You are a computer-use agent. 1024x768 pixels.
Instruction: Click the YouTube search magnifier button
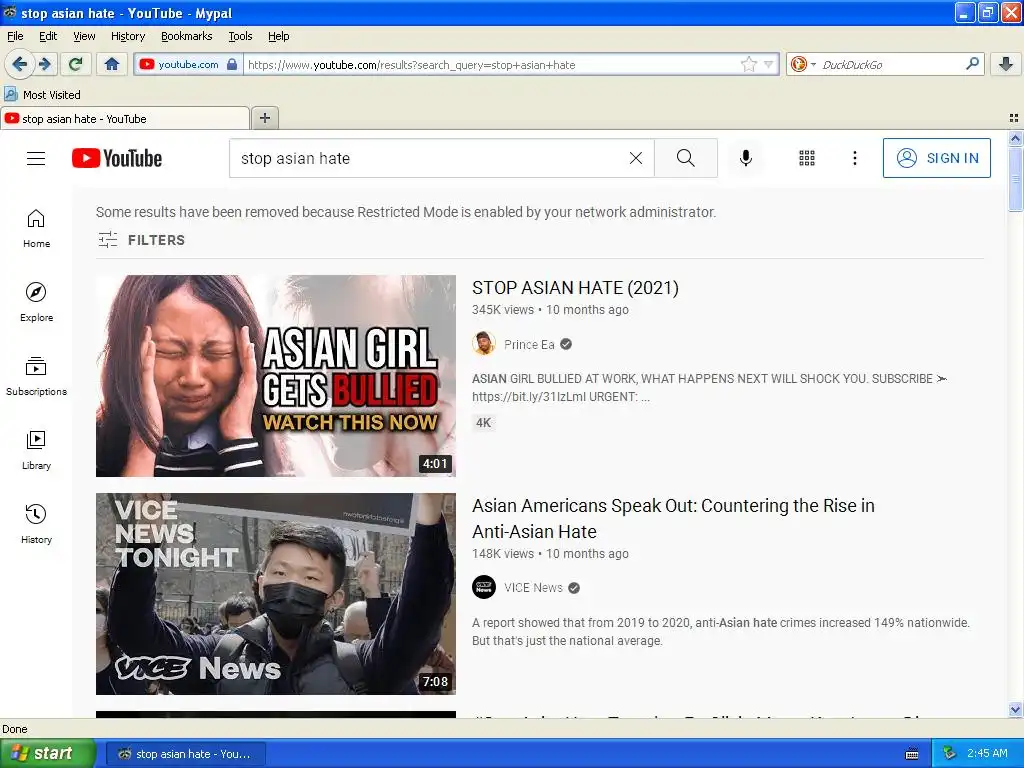click(686, 158)
